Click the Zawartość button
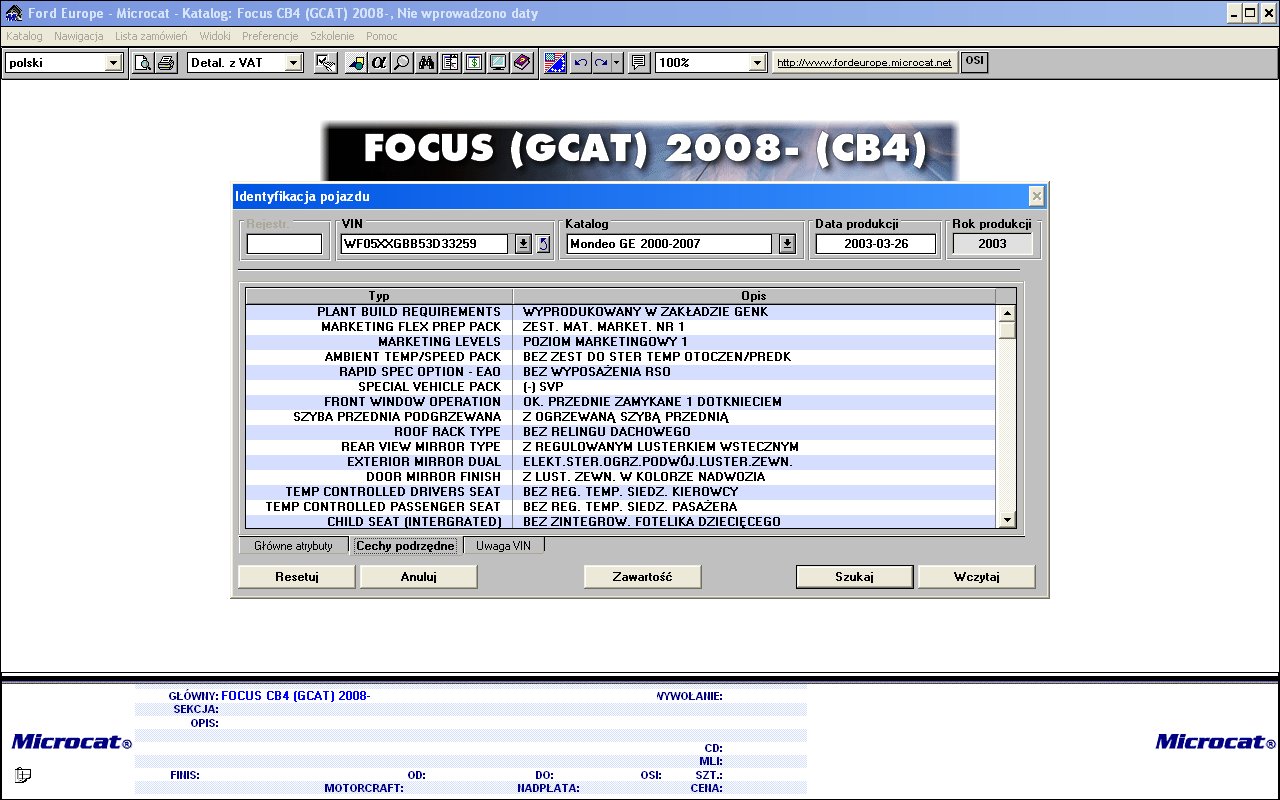 tap(643, 577)
